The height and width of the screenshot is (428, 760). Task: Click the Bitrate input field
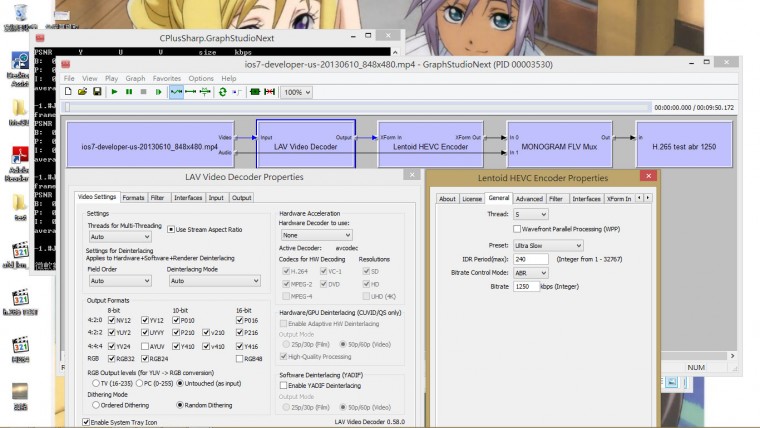(528, 286)
